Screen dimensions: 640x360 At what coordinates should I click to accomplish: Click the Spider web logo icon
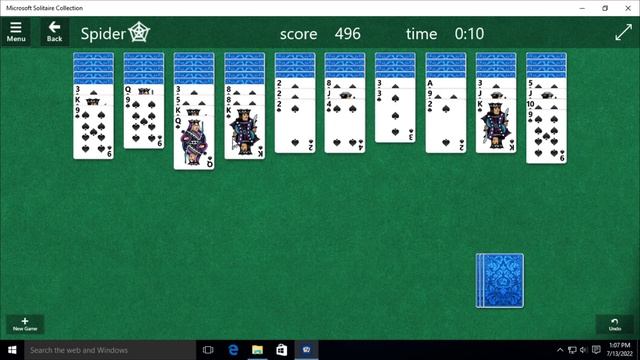pos(140,32)
